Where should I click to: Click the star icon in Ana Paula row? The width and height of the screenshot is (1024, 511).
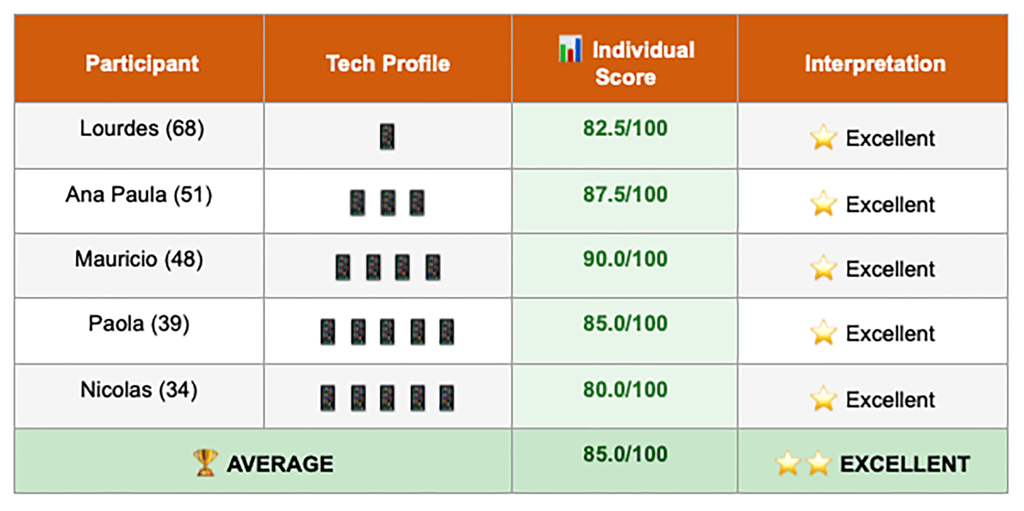coord(823,204)
